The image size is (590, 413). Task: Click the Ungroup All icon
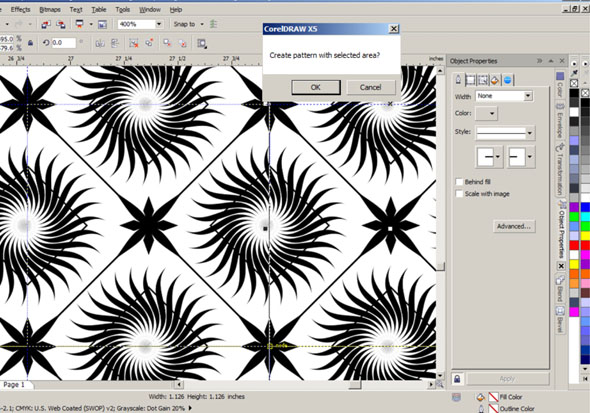(x=149, y=43)
